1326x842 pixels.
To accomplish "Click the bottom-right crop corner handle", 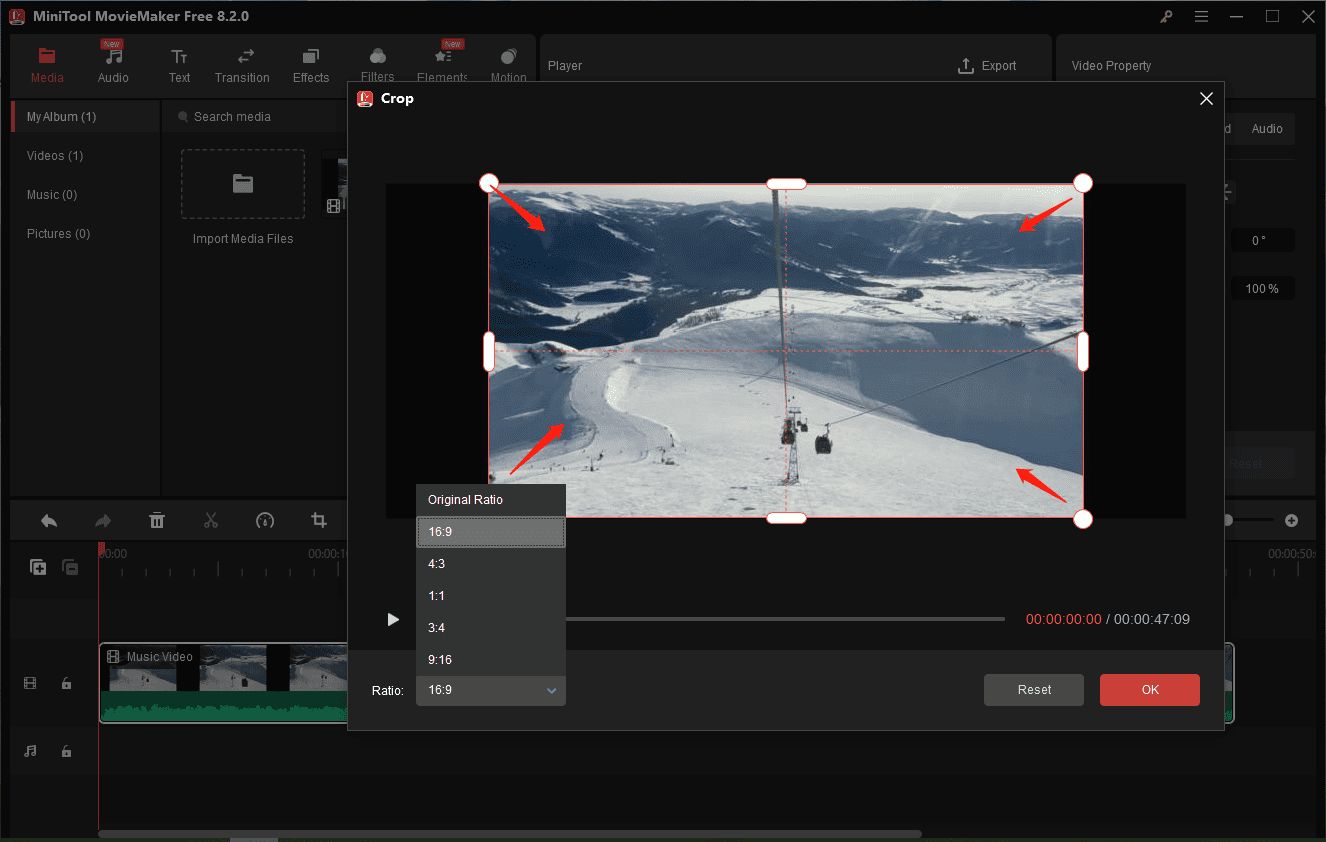I will coord(1083,519).
